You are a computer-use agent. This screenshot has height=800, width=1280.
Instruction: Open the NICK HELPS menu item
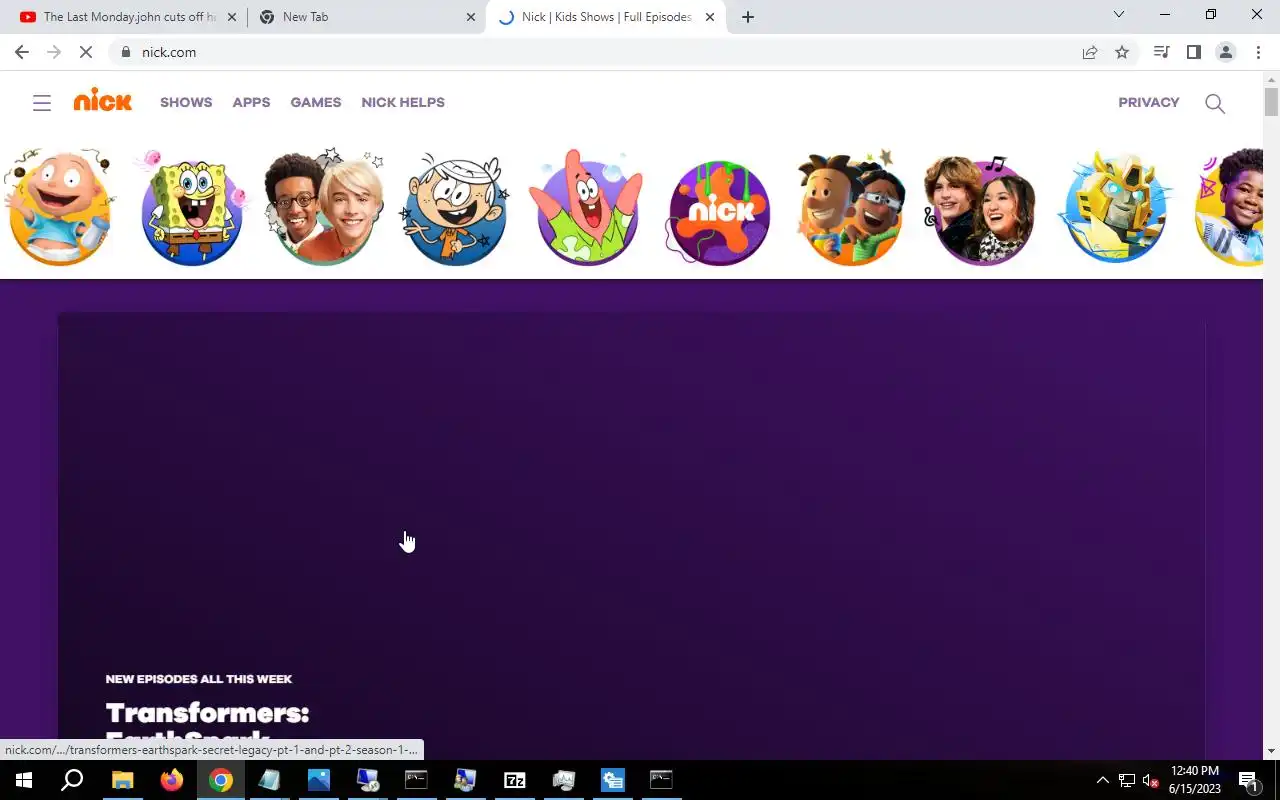(x=403, y=102)
